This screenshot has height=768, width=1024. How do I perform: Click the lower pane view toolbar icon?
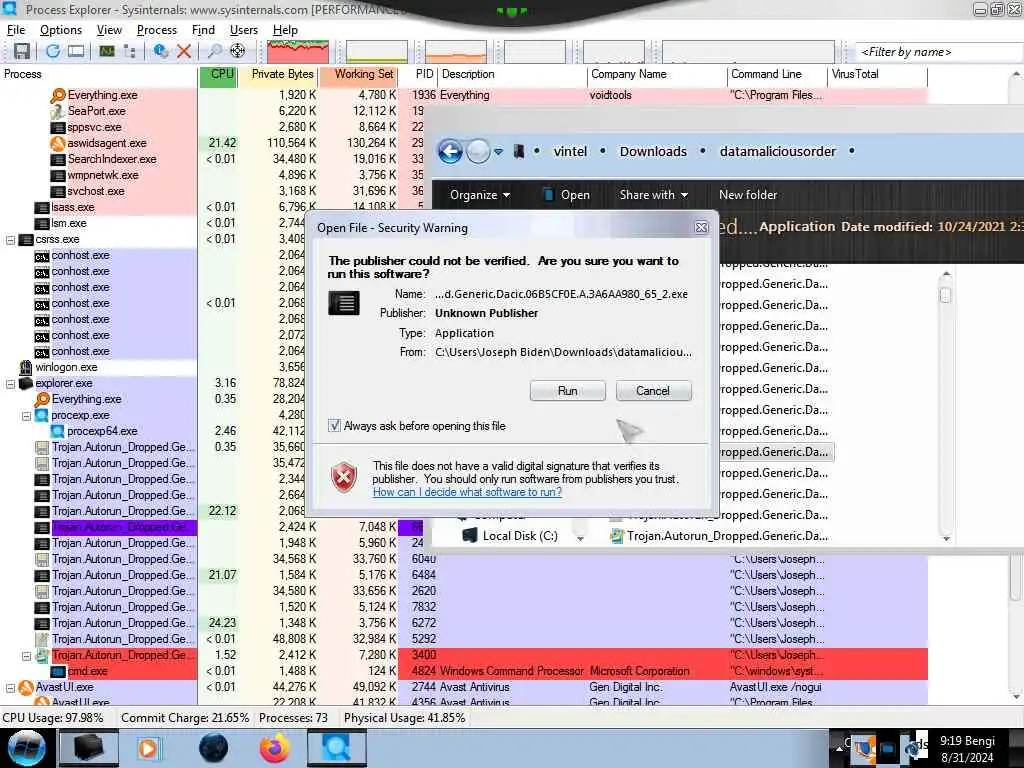click(76, 51)
